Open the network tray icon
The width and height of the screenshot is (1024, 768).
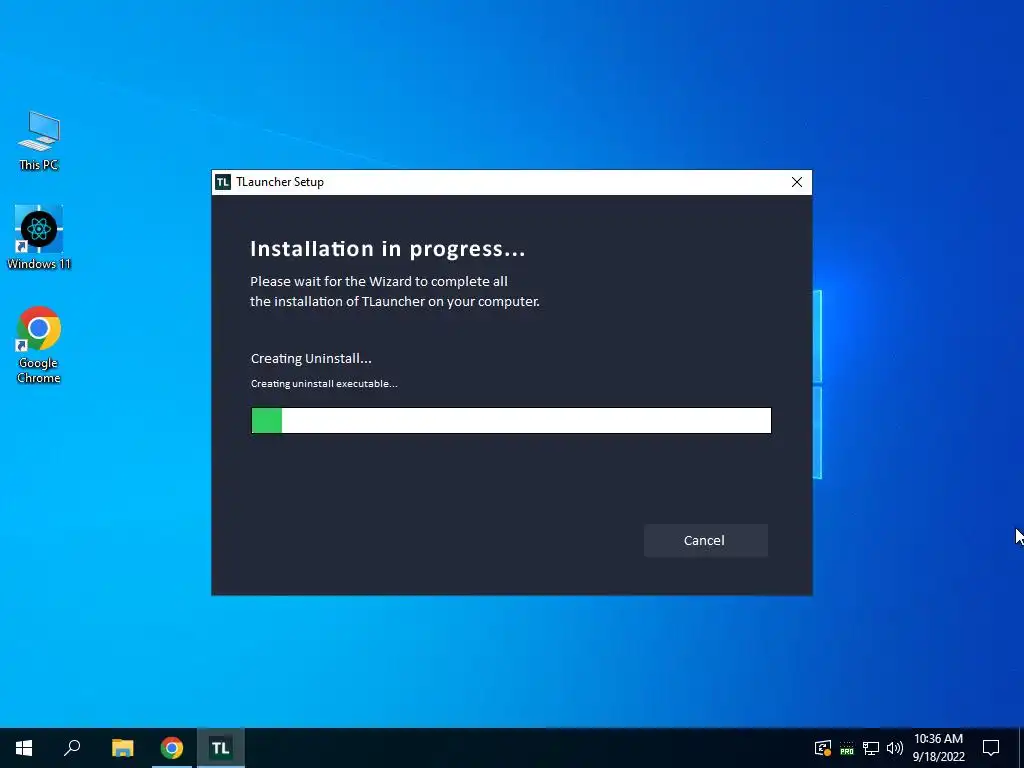point(871,748)
